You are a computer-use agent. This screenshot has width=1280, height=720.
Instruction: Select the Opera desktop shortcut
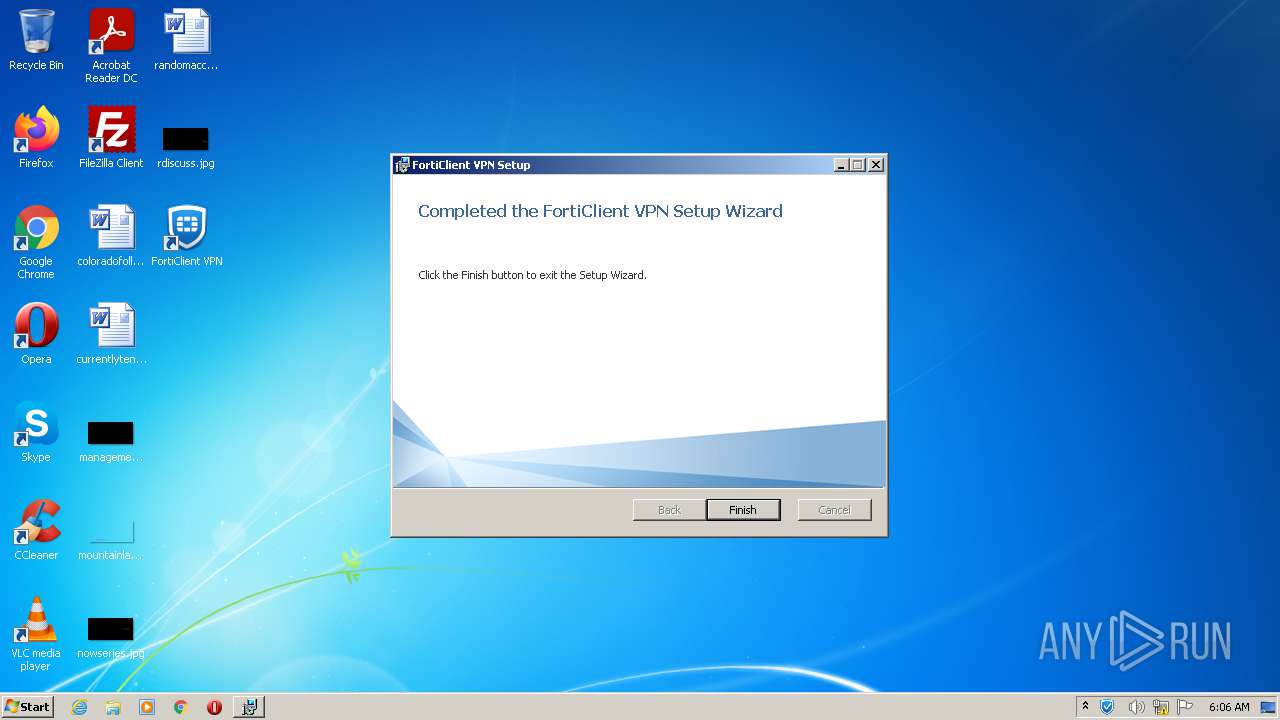coord(36,334)
